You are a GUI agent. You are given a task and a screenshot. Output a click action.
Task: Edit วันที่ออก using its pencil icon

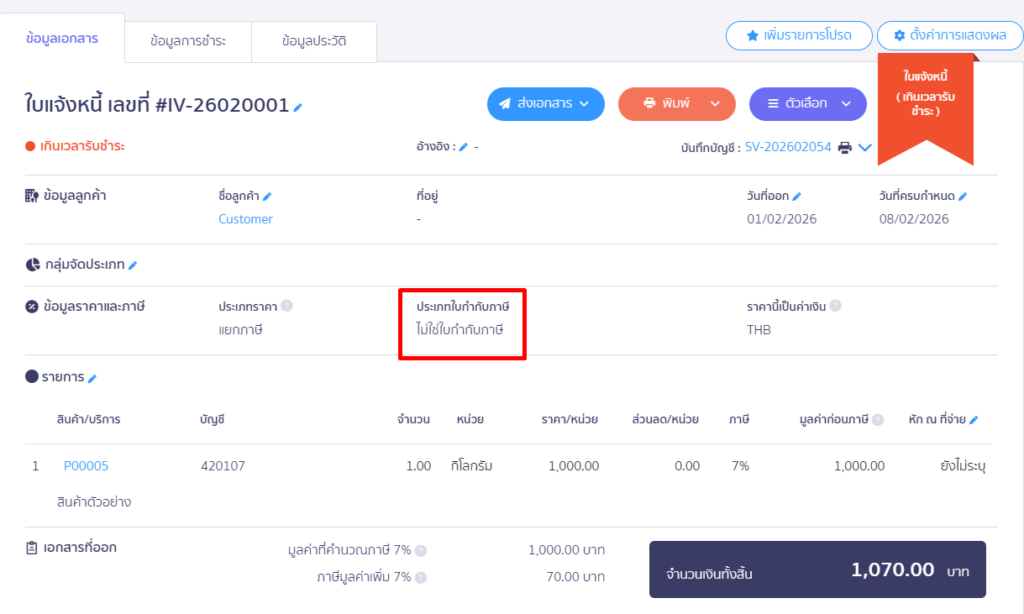(797, 193)
